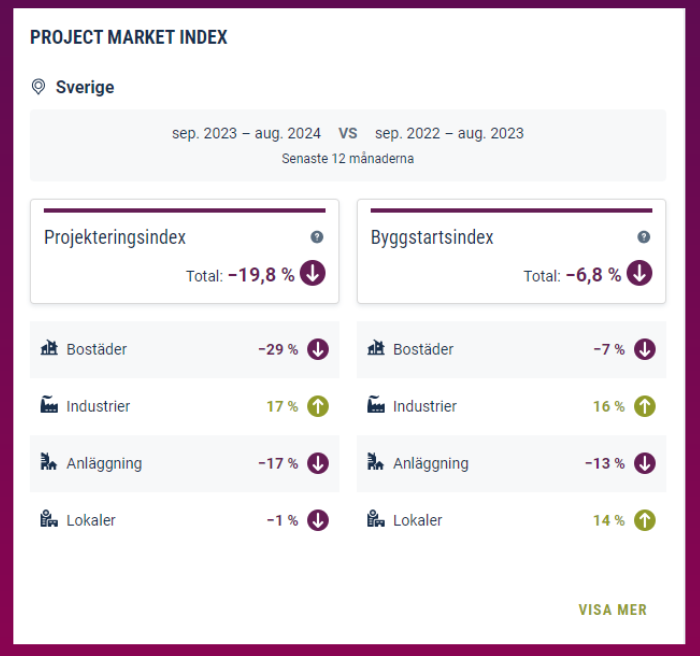Click the date range comparison period bar
The height and width of the screenshot is (656, 700).
point(348,146)
